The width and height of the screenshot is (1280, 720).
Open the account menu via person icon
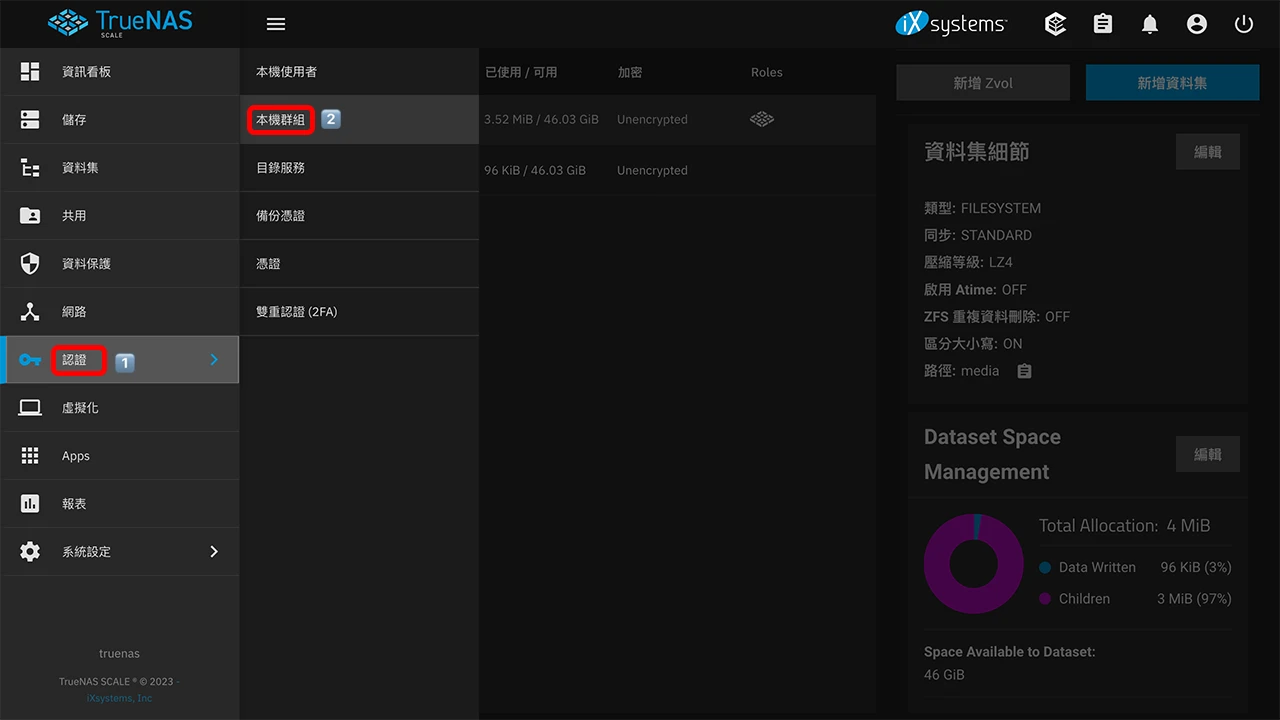[1197, 24]
